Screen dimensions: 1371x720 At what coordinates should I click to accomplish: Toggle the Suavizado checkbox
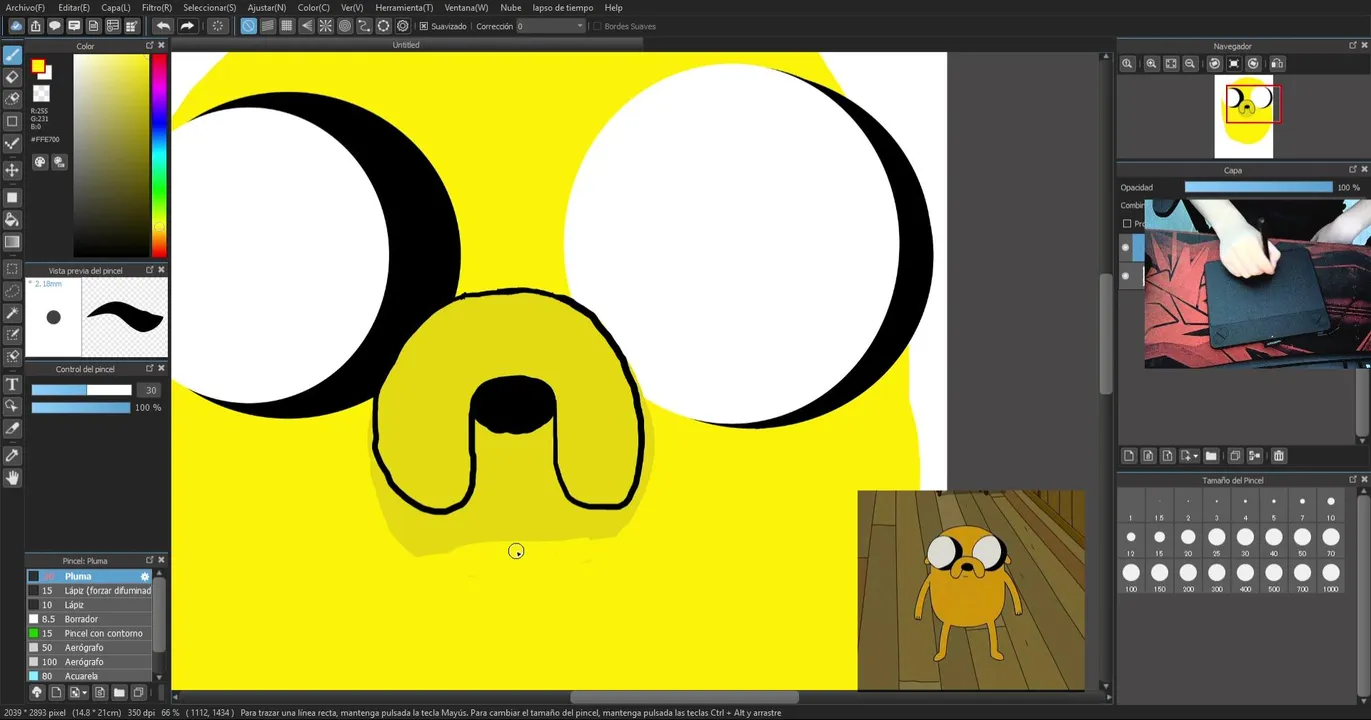tap(424, 26)
